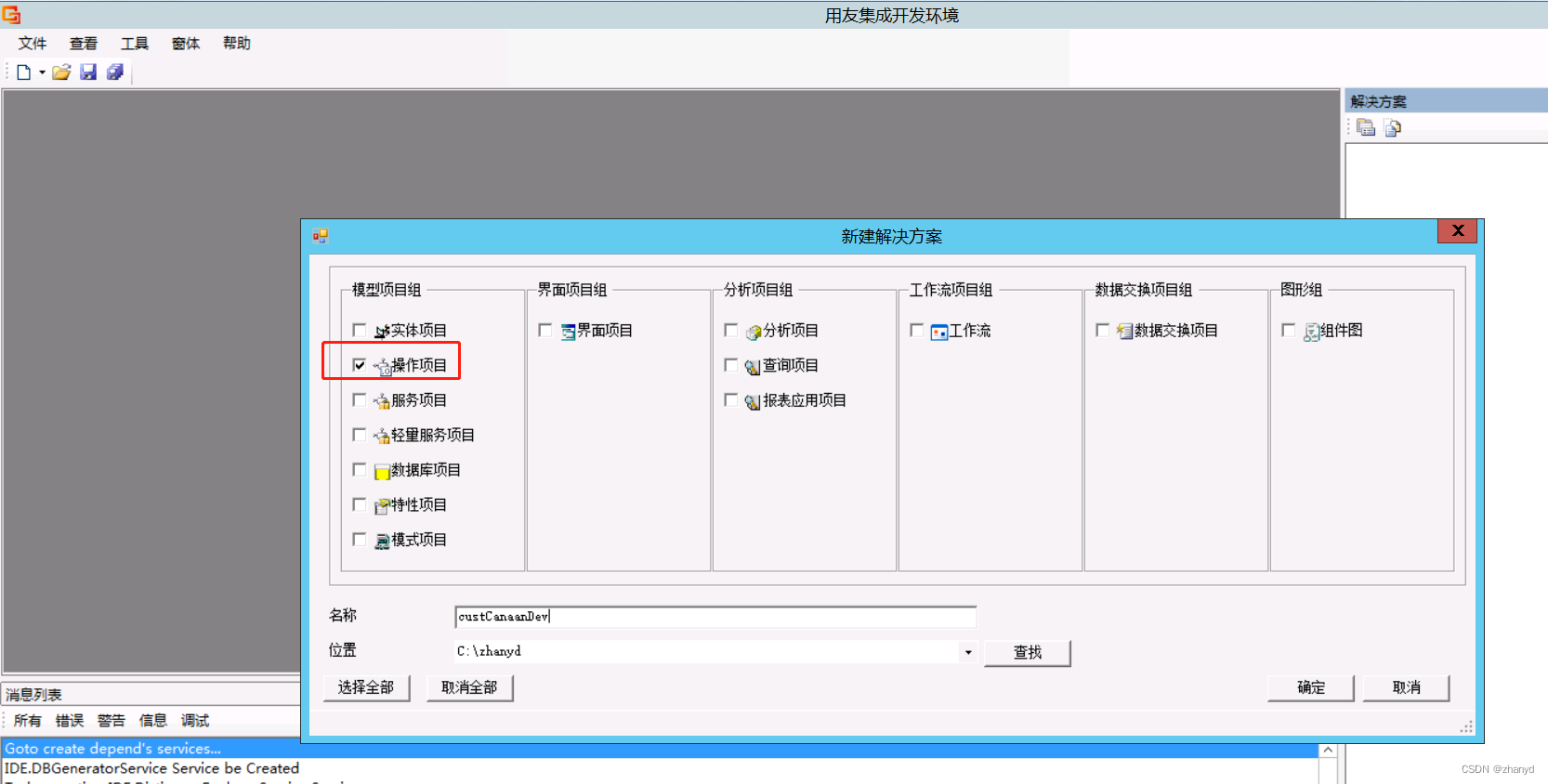Uncheck the 操作项目 checkbox
The width and height of the screenshot is (1548, 784).
(360, 365)
